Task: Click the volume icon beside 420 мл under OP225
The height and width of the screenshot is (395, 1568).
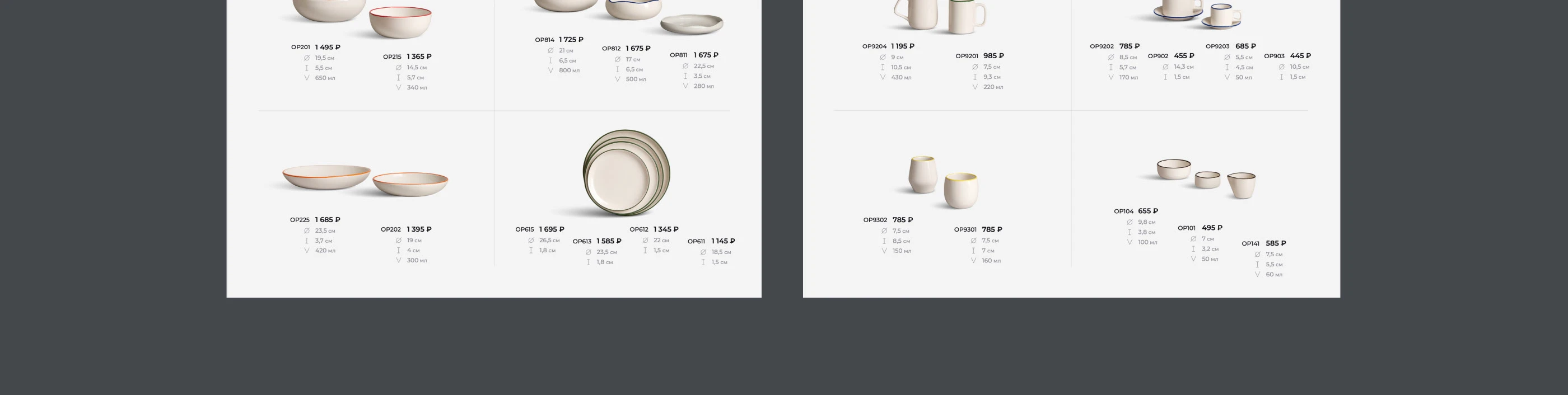Action: point(307,250)
